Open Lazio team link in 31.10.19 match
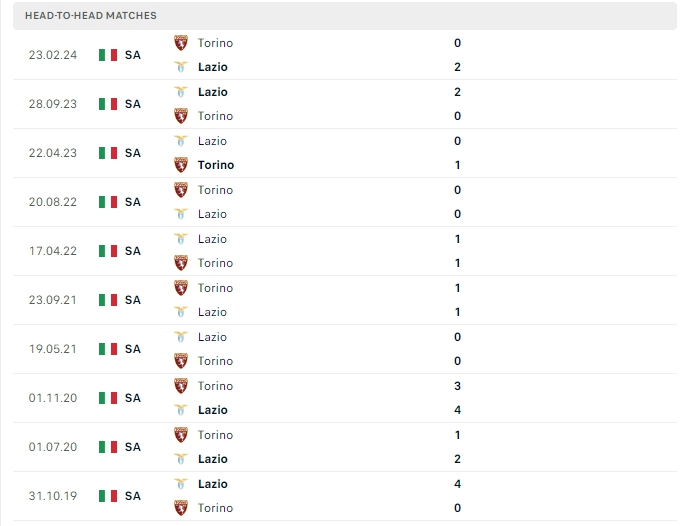 click(x=213, y=484)
